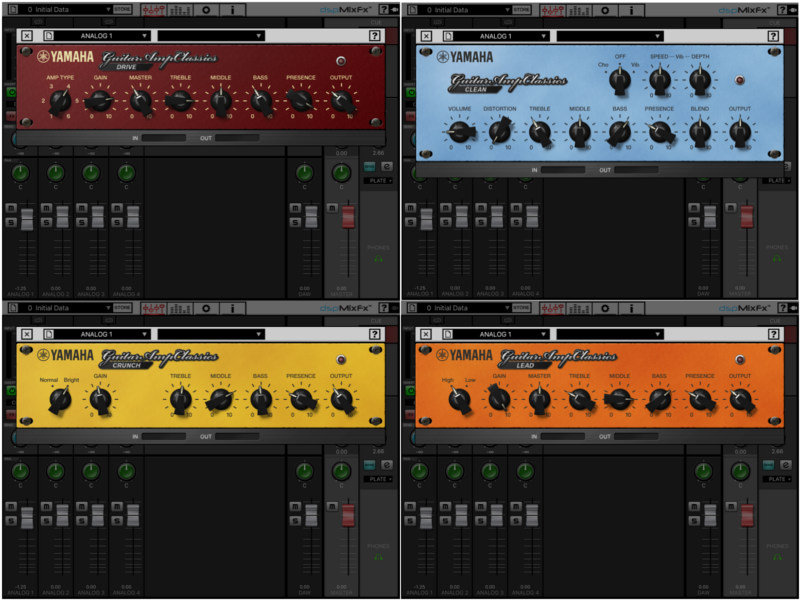This screenshot has height=600, width=800.
Task: Click STORE button in Clean amp window
Action: point(521,9)
